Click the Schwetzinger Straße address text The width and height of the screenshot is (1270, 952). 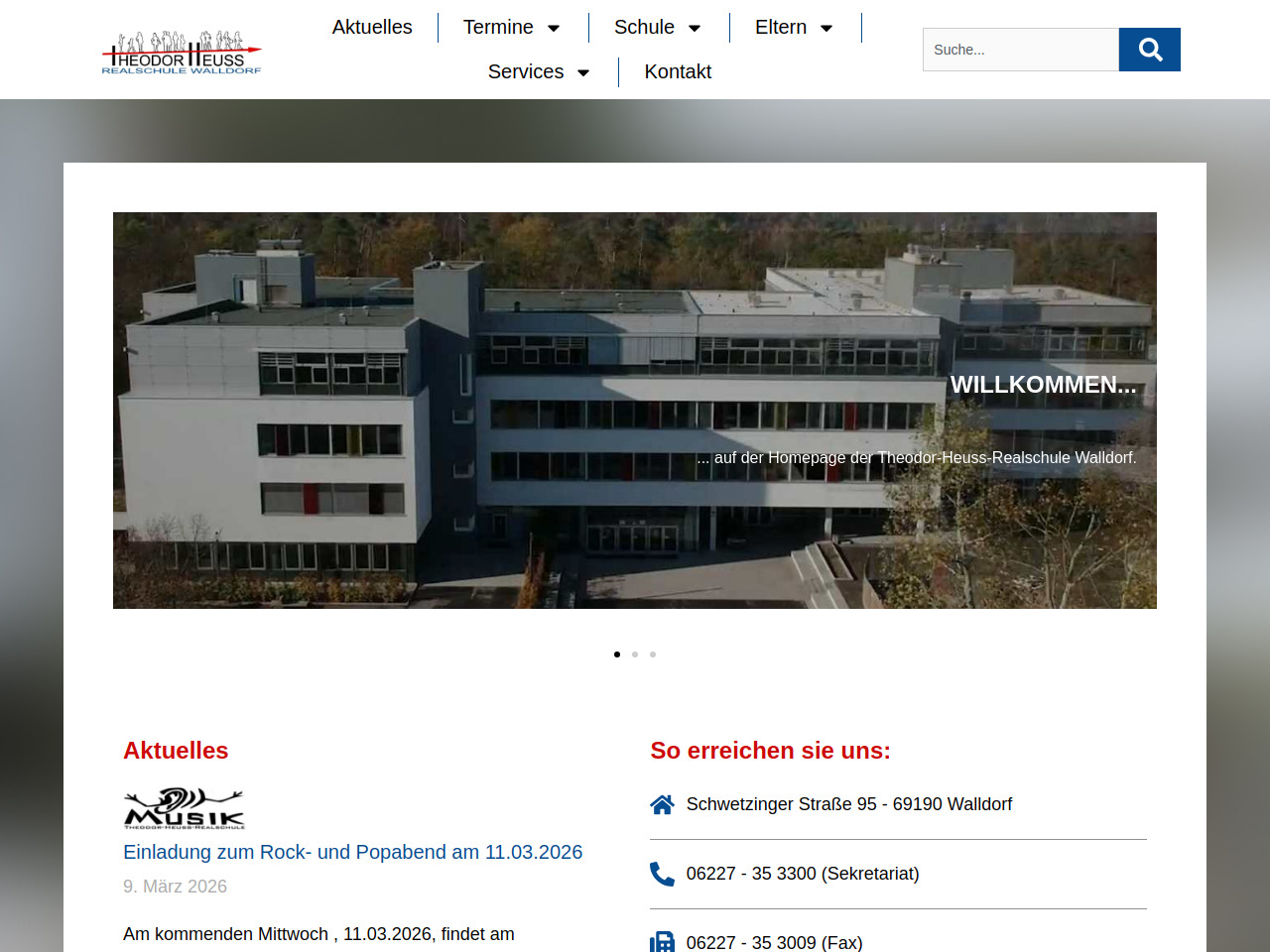click(x=848, y=804)
